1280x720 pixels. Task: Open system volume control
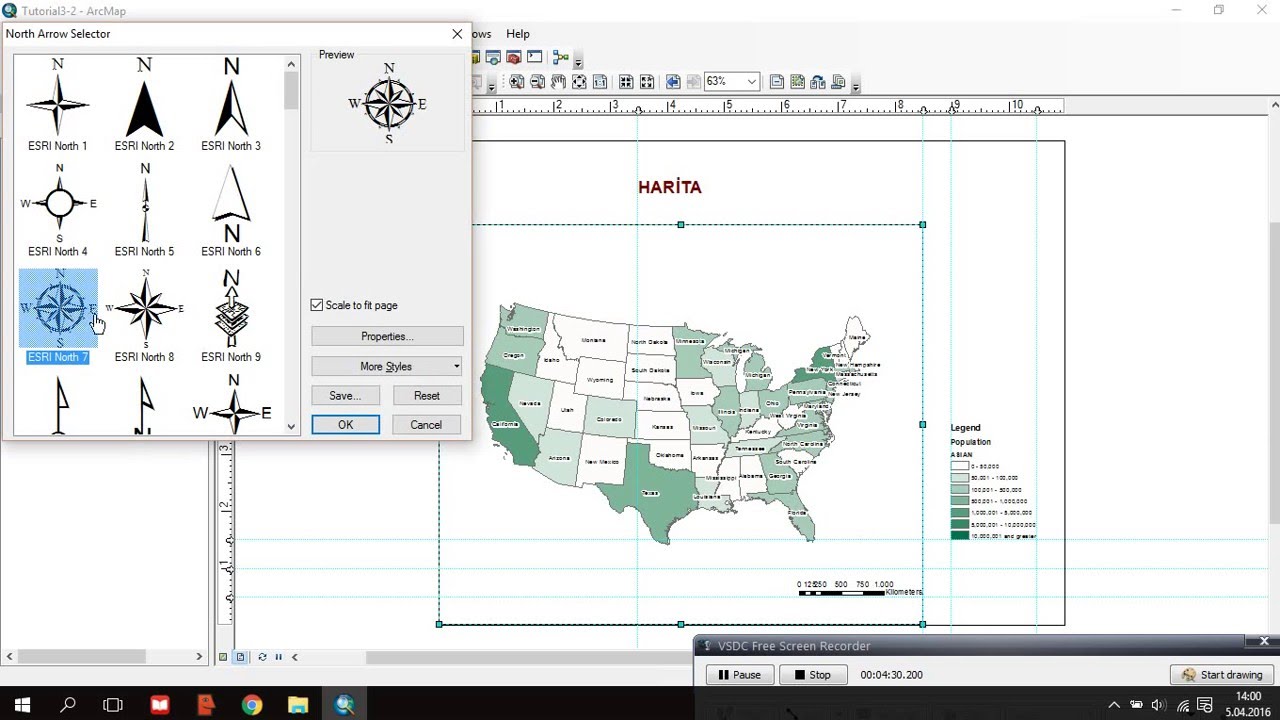click(x=1158, y=705)
